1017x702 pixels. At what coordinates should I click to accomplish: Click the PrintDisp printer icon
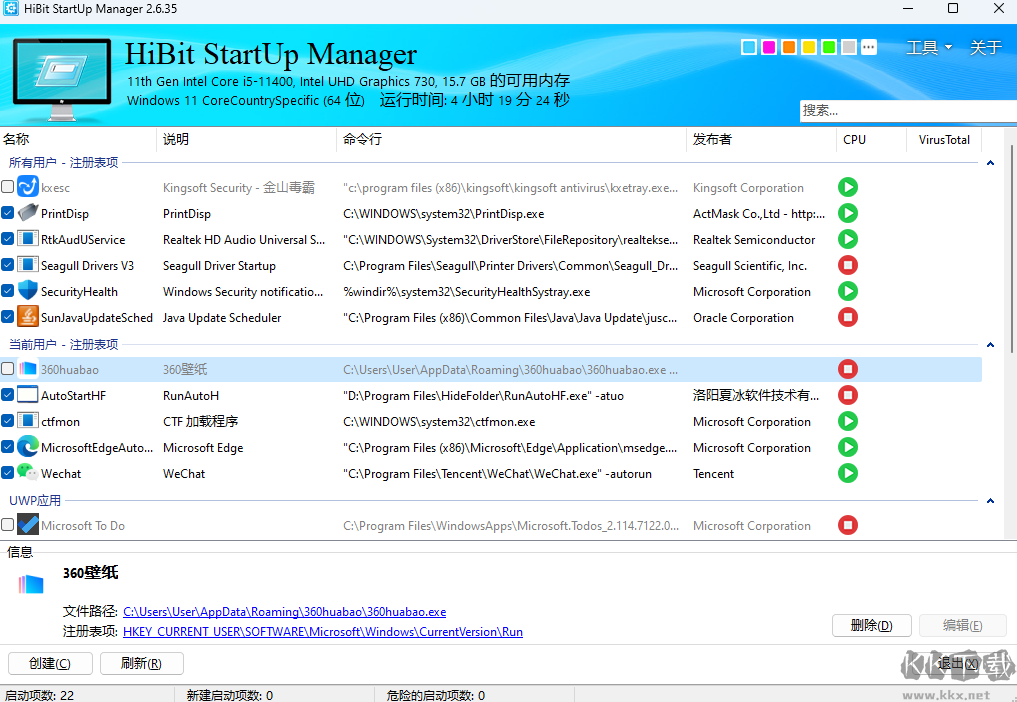[x=28, y=213]
